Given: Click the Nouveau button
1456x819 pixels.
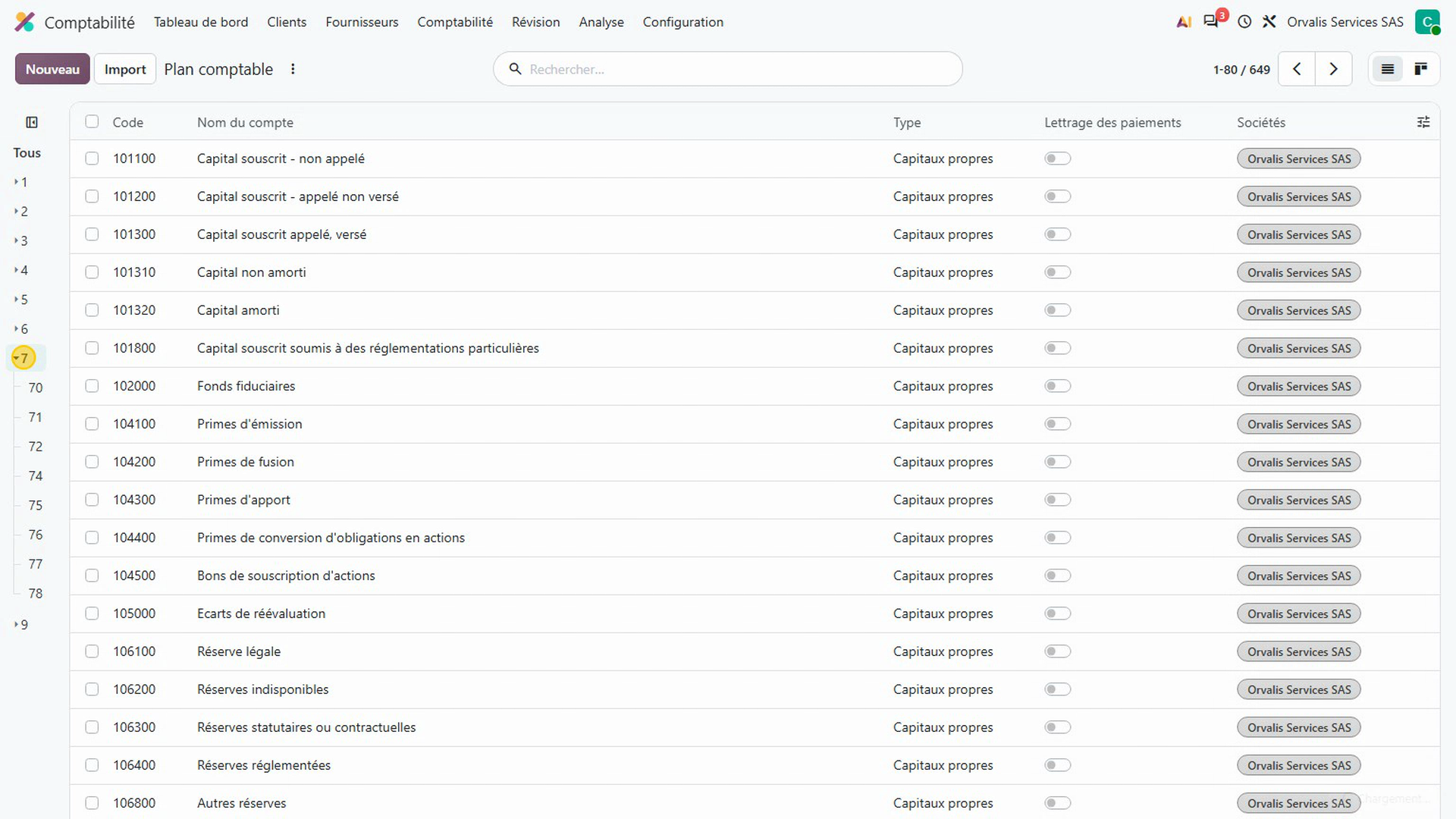Looking at the screenshot, I should [52, 69].
